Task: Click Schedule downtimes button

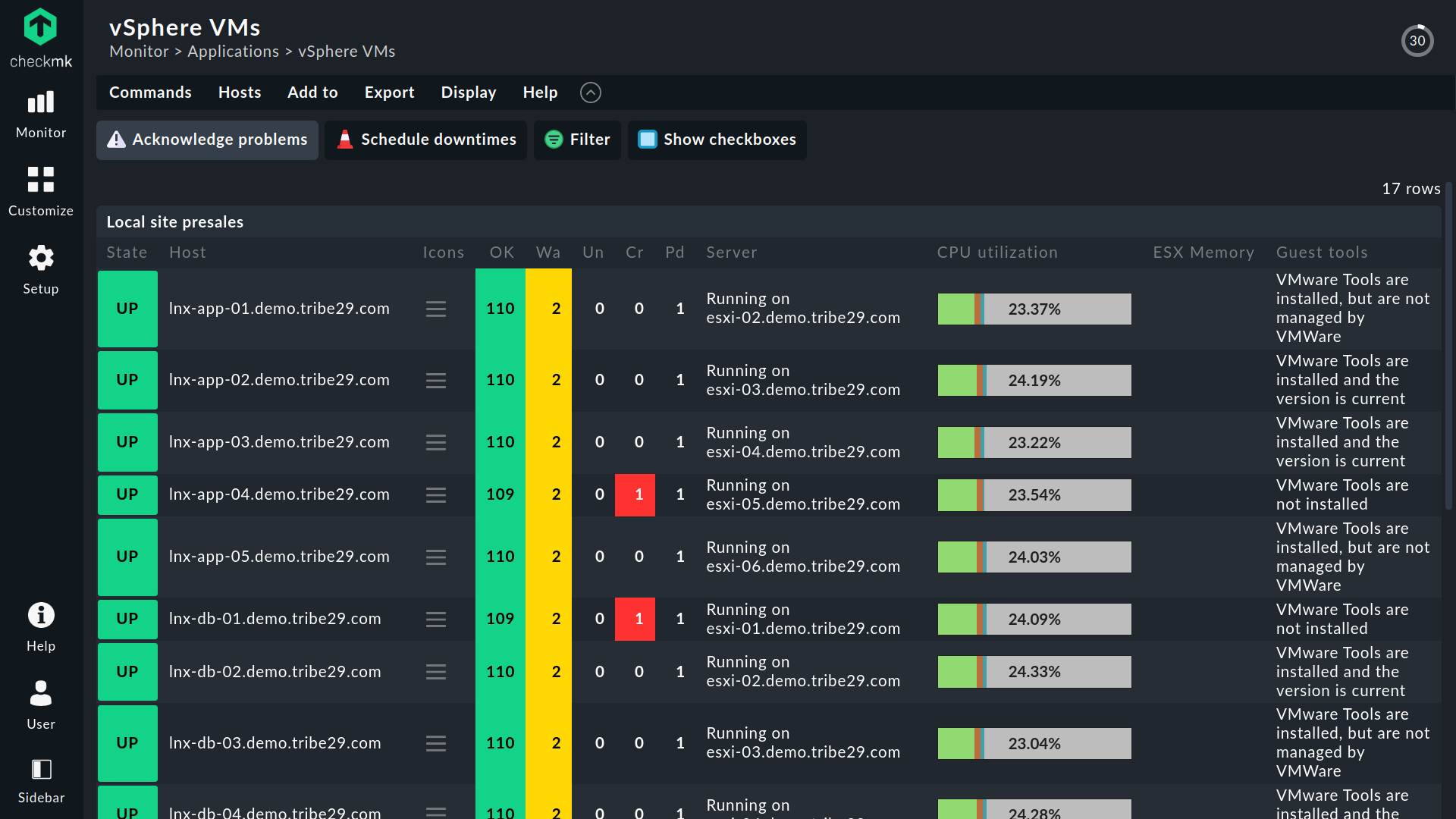Action: [425, 140]
